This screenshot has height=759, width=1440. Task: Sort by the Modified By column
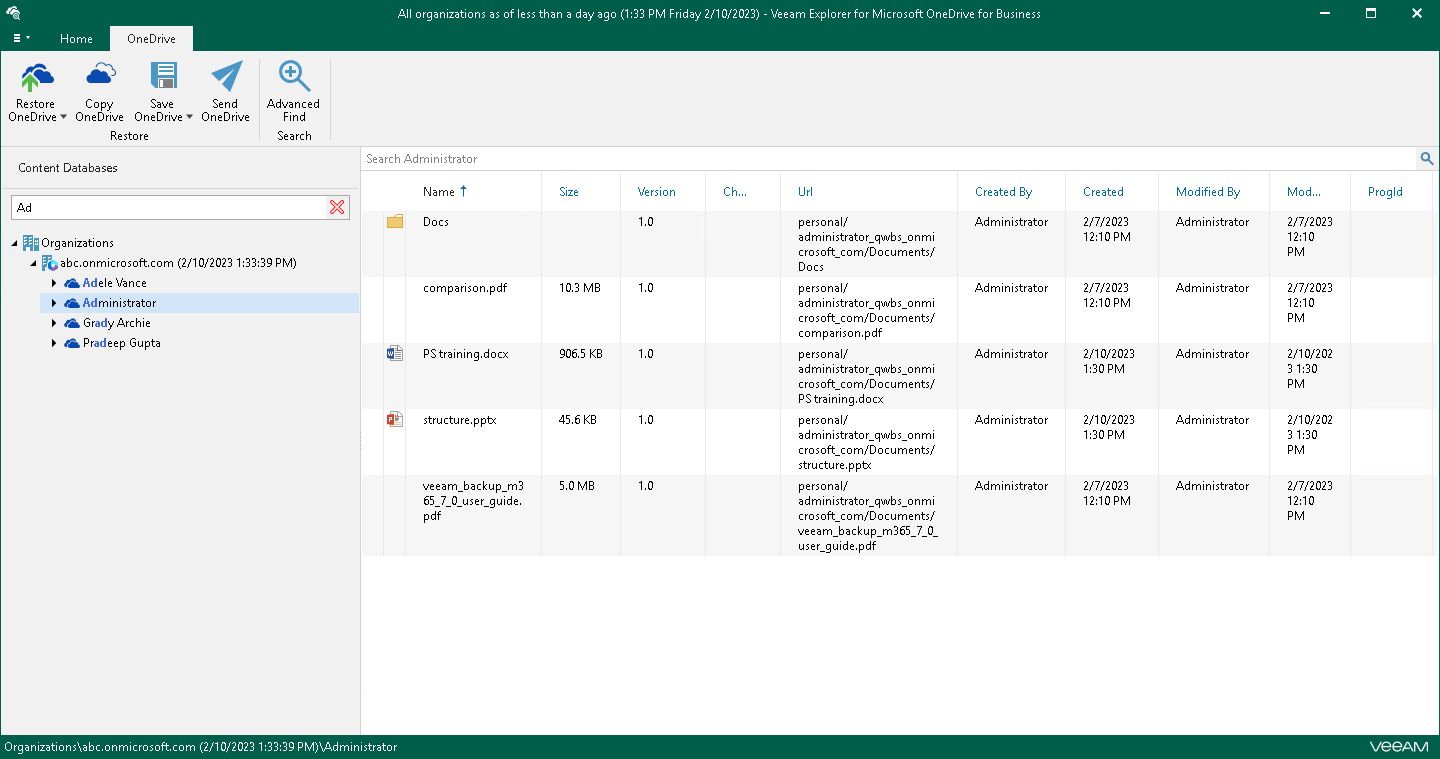coord(1208,192)
